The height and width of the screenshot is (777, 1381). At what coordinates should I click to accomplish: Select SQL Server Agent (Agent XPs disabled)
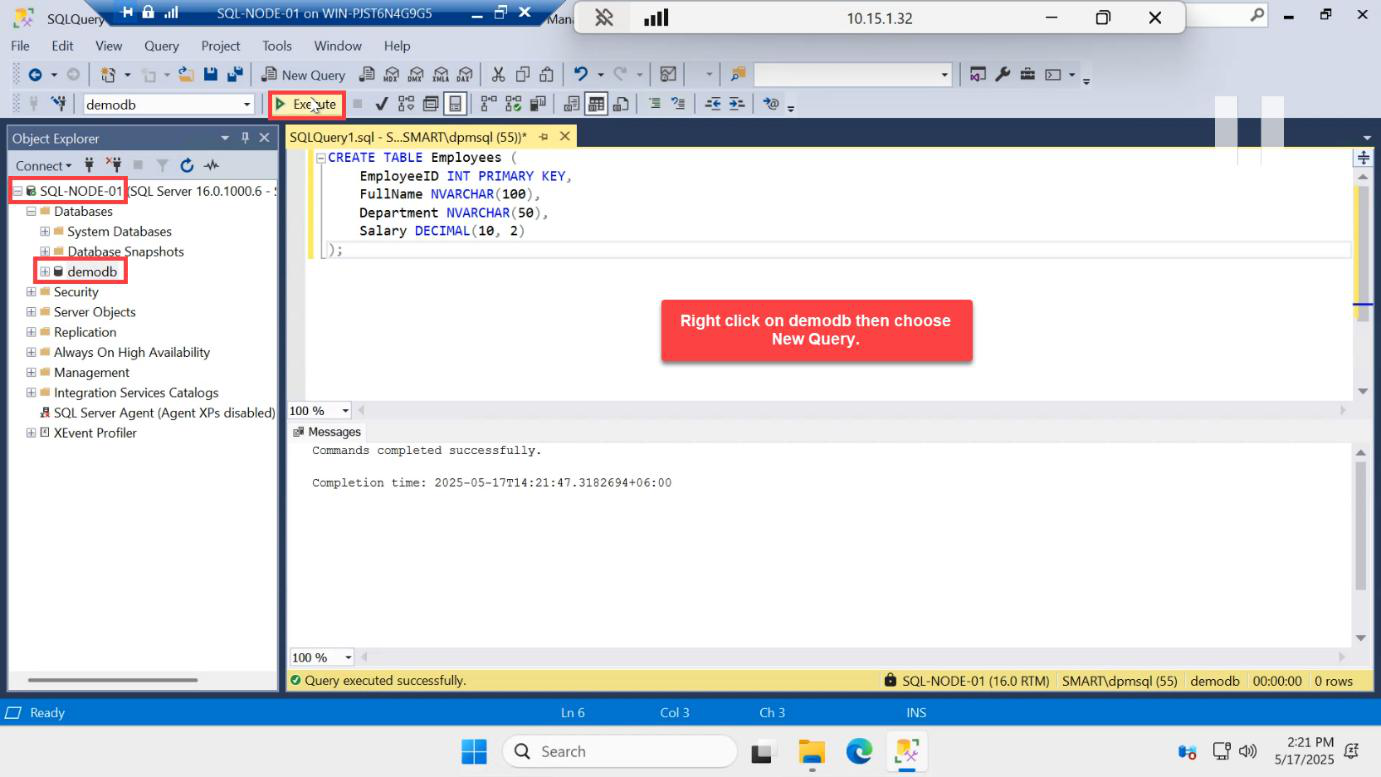(164, 413)
